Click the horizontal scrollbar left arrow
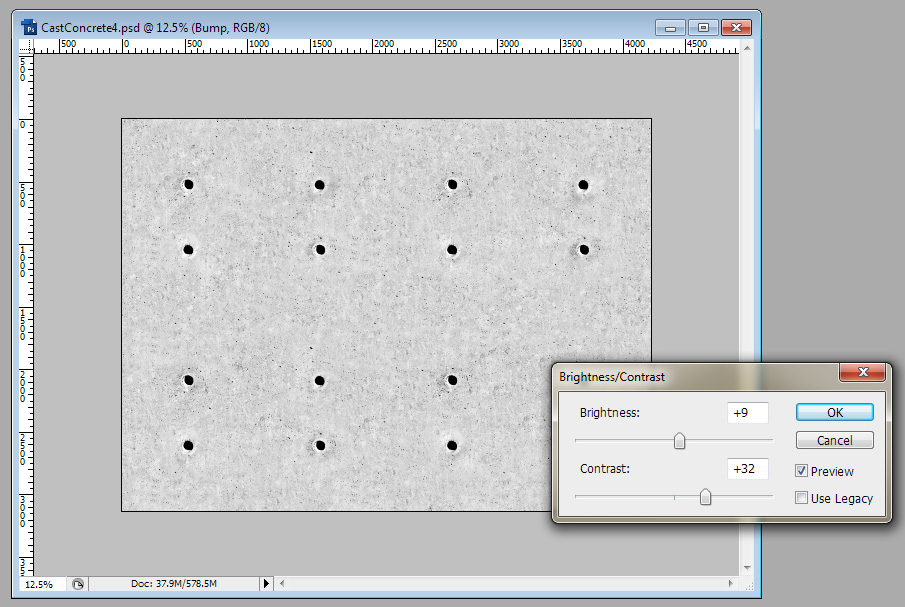Screen dimensions: 905x607 coord(283,583)
